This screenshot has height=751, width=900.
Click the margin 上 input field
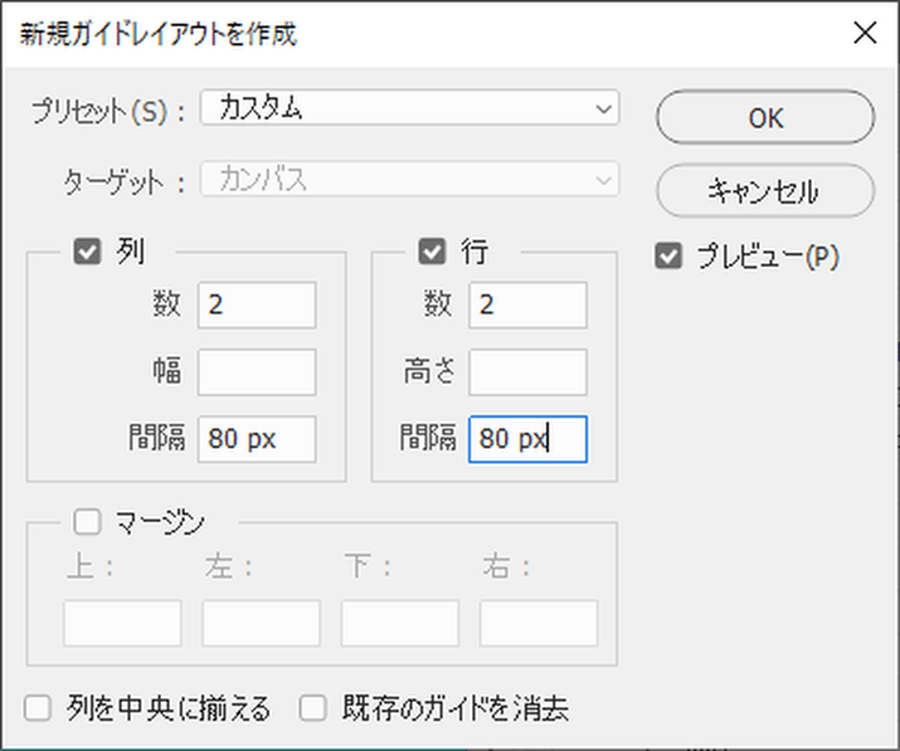(123, 623)
